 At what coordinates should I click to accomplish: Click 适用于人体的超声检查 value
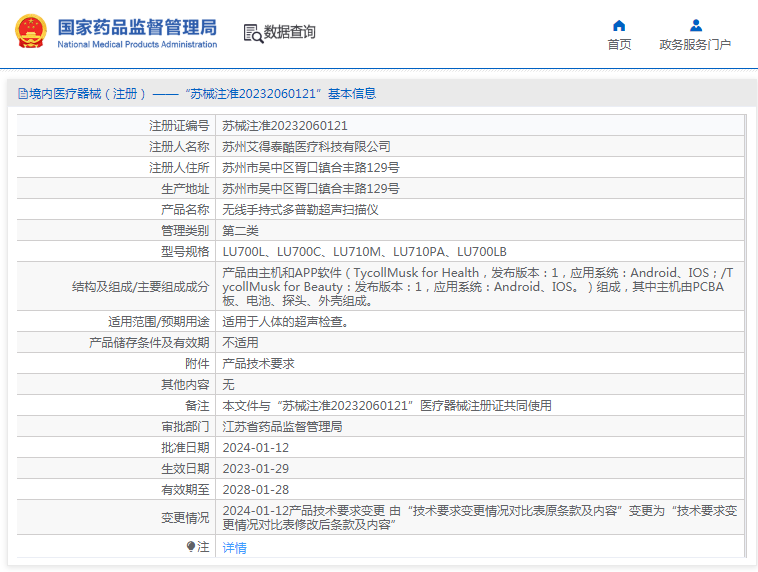pos(285,322)
